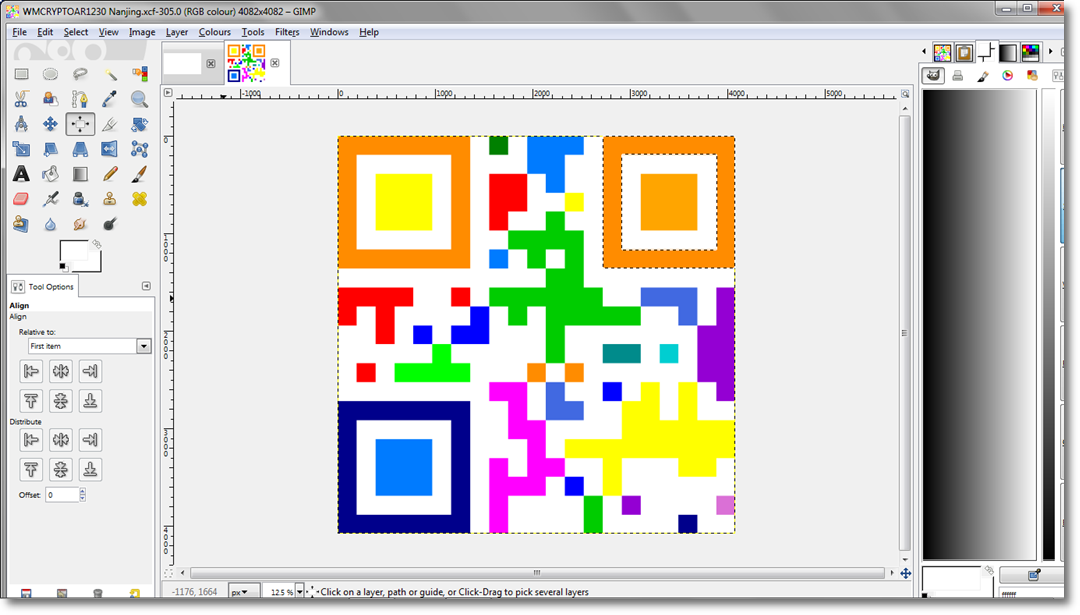Open the Tool Options tab configuration menu
The height and width of the screenshot is (615, 1080).
[146, 286]
